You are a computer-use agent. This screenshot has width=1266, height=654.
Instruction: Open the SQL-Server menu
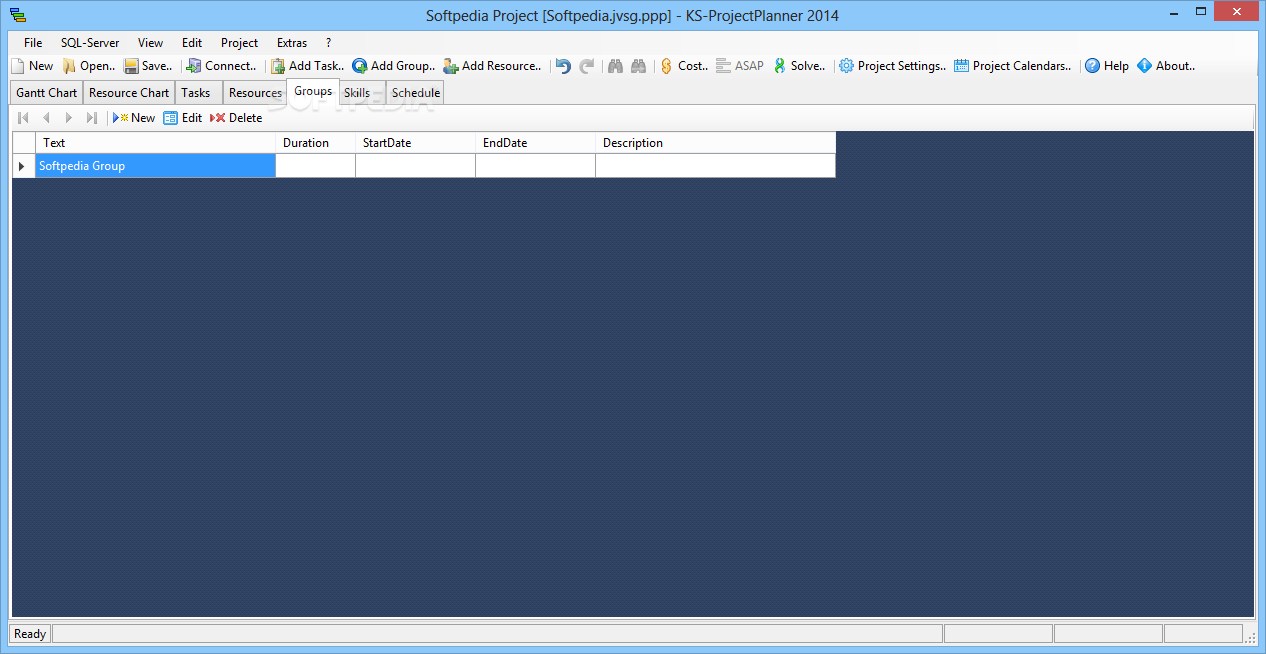pyautogui.click(x=90, y=43)
